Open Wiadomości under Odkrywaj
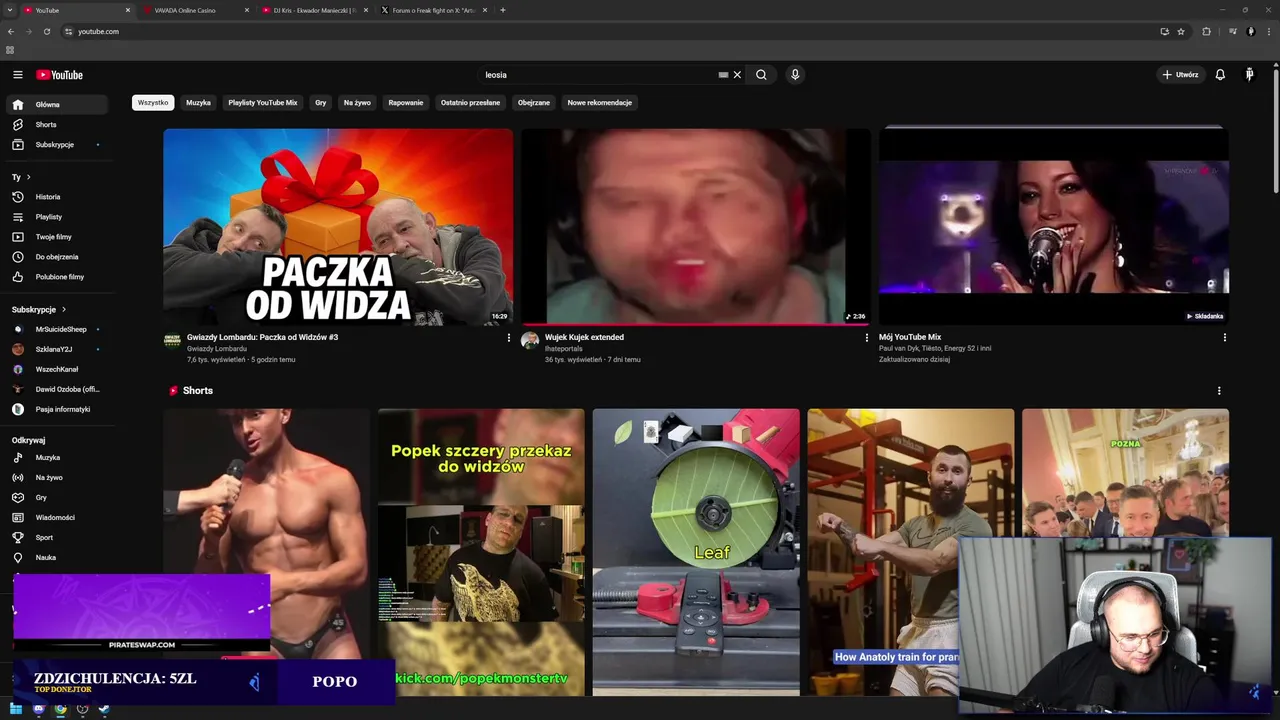1280x720 pixels. click(x=57, y=518)
